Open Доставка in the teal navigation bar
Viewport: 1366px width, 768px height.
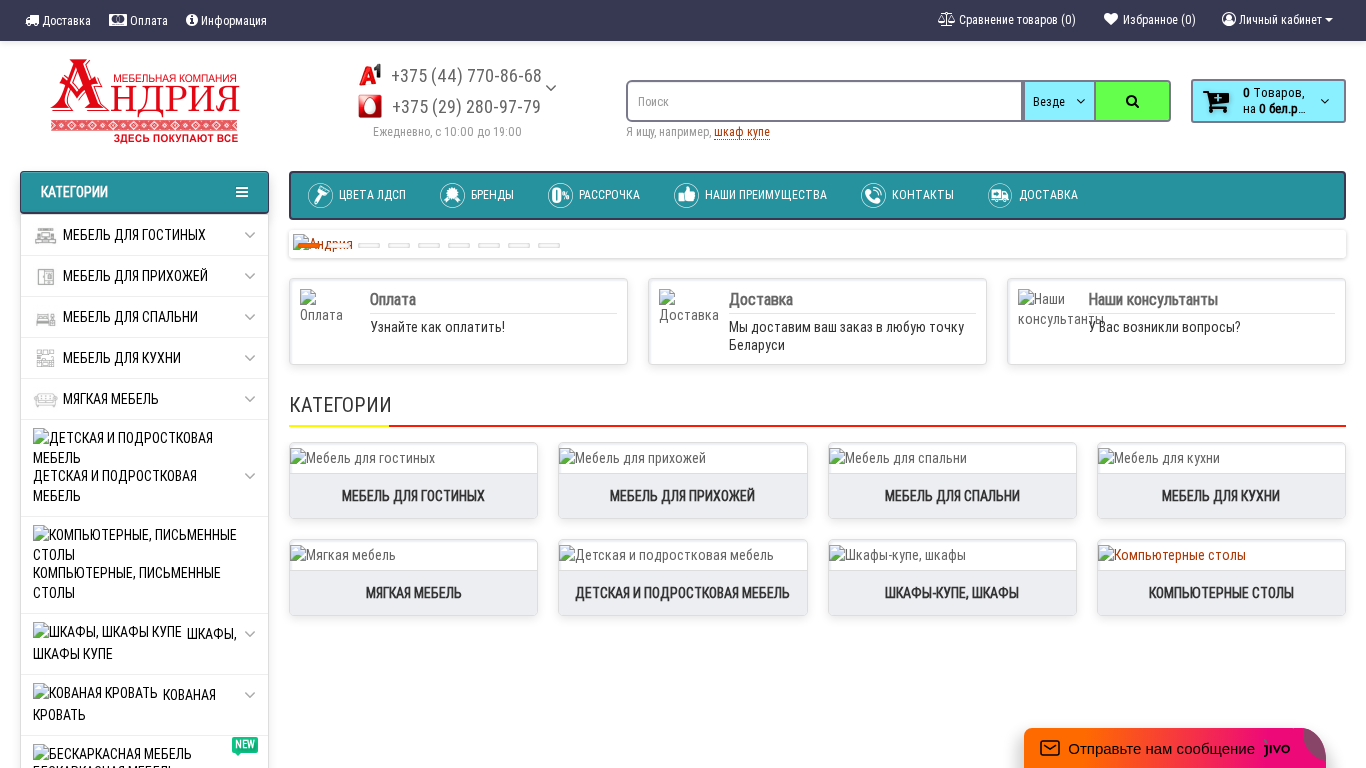pyautogui.click(x=1033, y=195)
